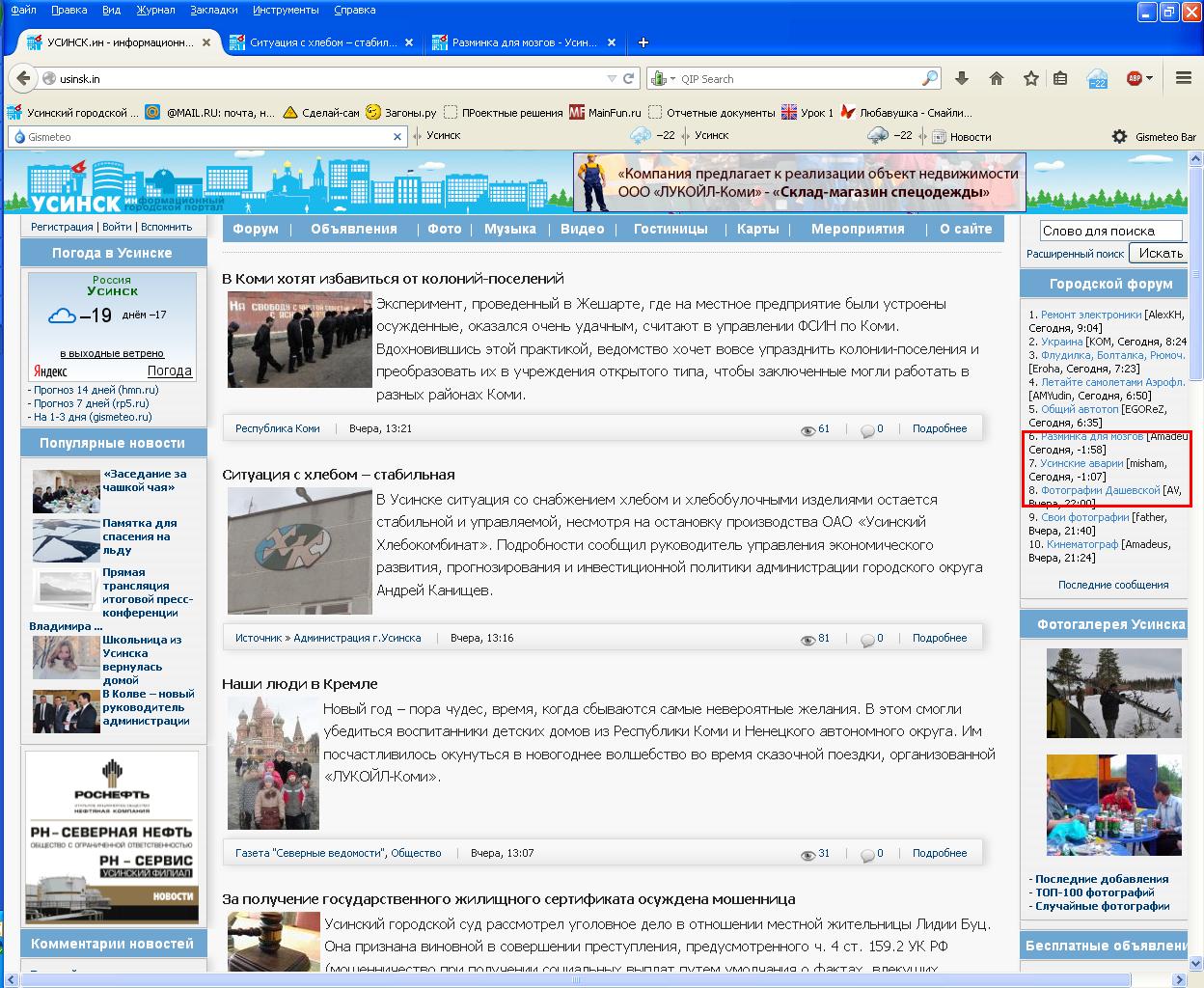Viewport: 1204px width, 988px height.
Task: Click the Слово для поиска search field
Action: (x=1110, y=231)
